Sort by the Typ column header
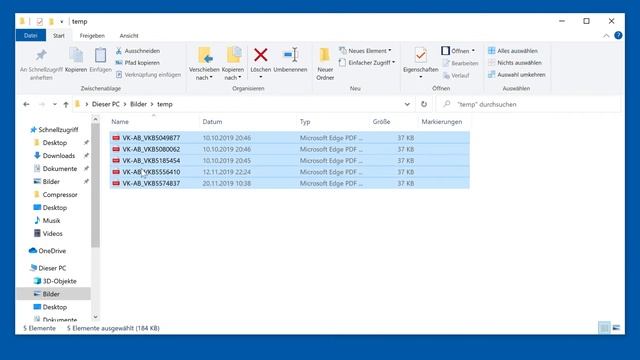The width and height of the screenshot is (640, 360). coord(333,122)
